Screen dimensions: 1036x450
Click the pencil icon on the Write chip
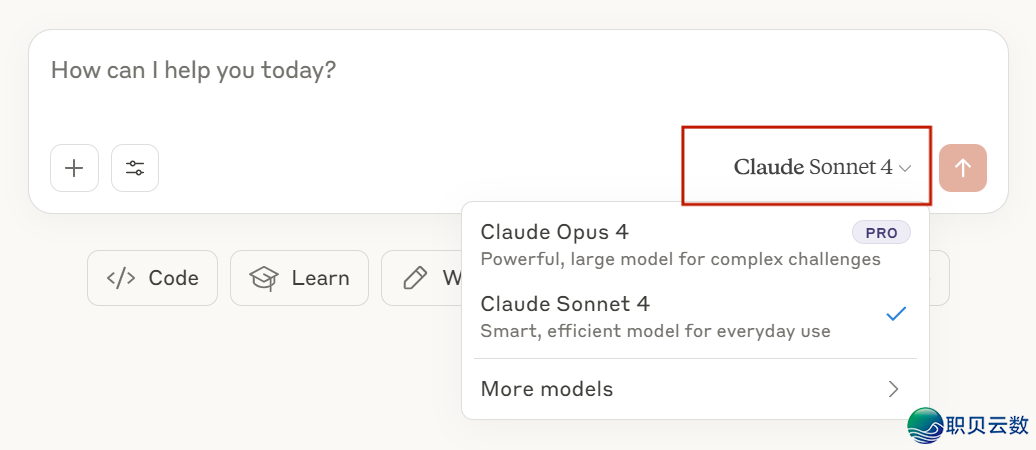pyautogui.click(x=414, y=278)
